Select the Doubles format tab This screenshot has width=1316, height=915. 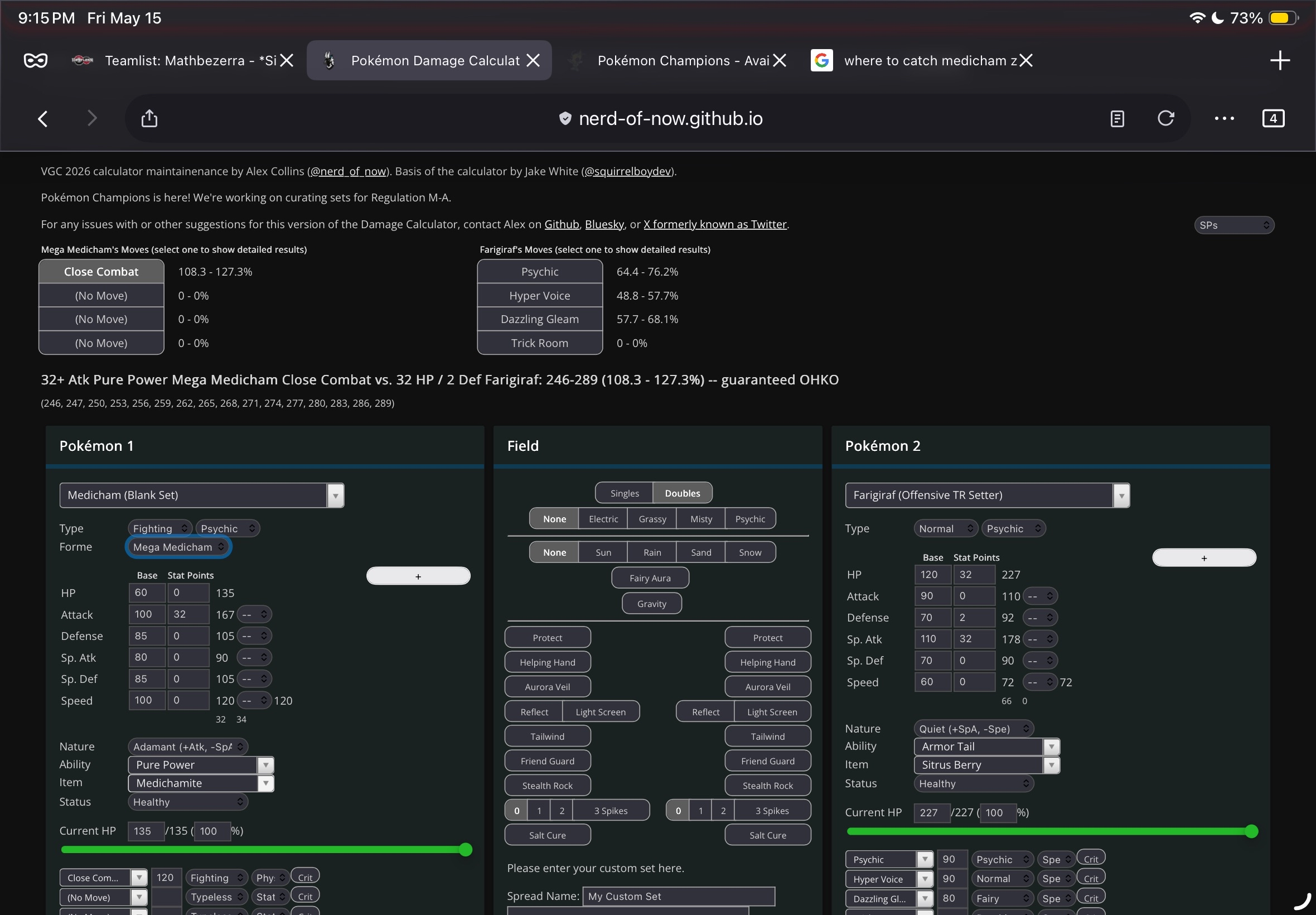(683, 493)
